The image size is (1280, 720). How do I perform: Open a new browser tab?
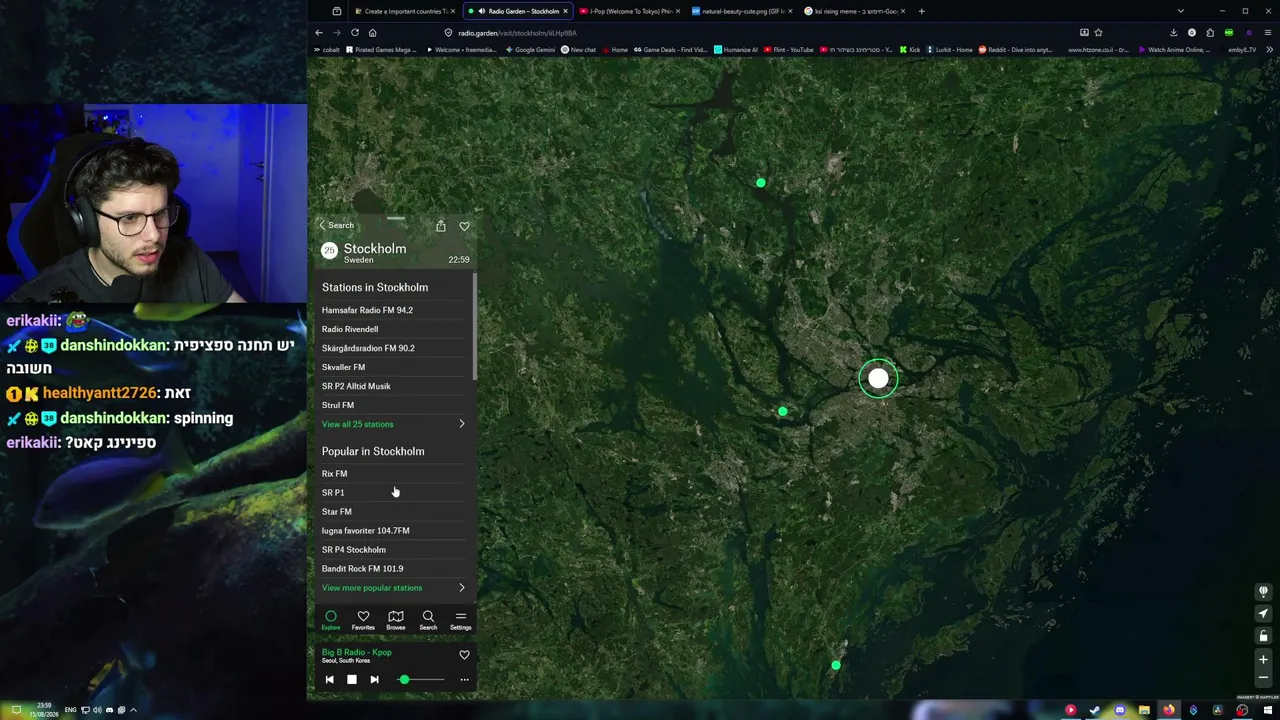(x=921, y=11)
